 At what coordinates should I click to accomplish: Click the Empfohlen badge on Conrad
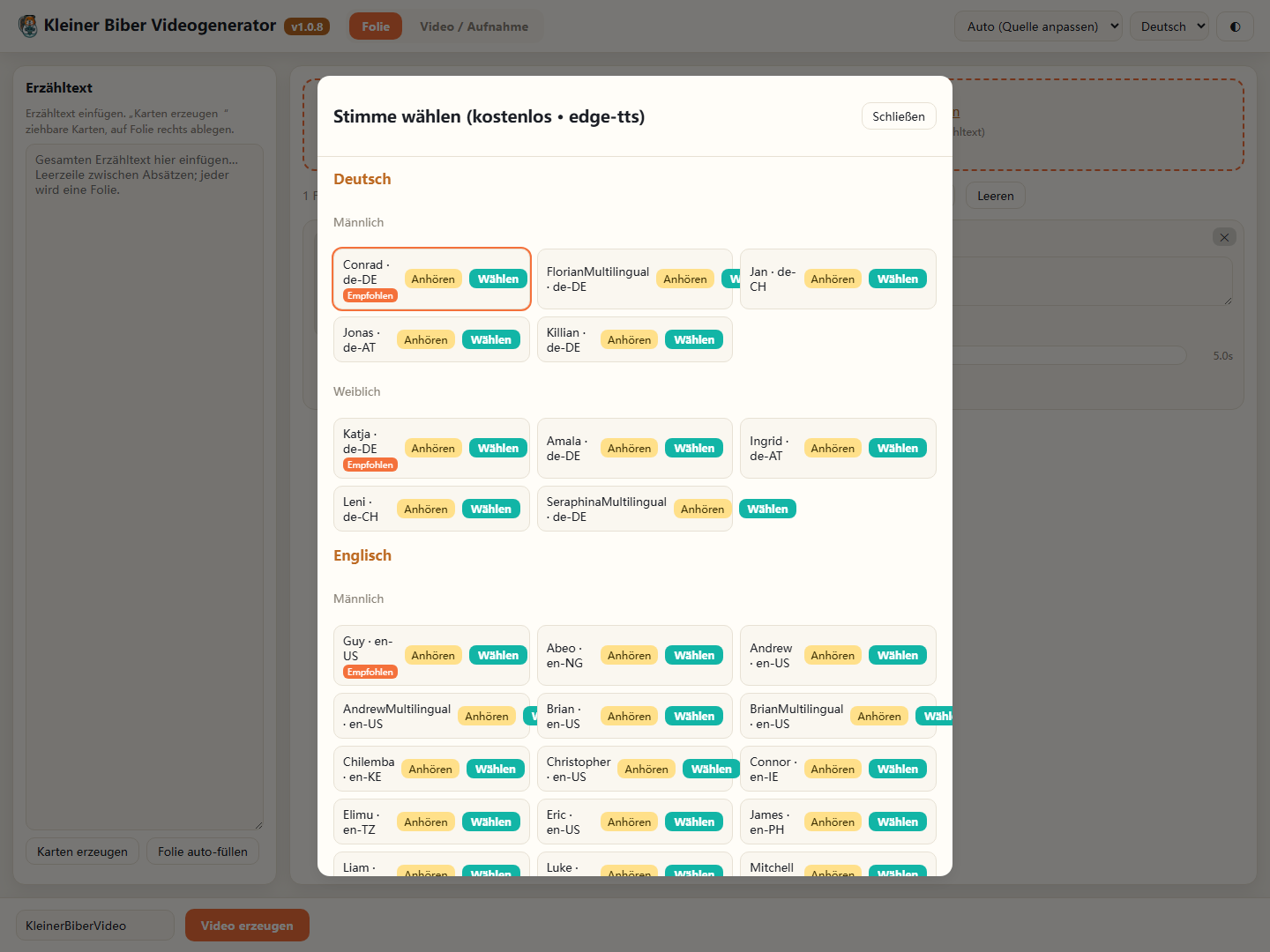click(370, 296)
